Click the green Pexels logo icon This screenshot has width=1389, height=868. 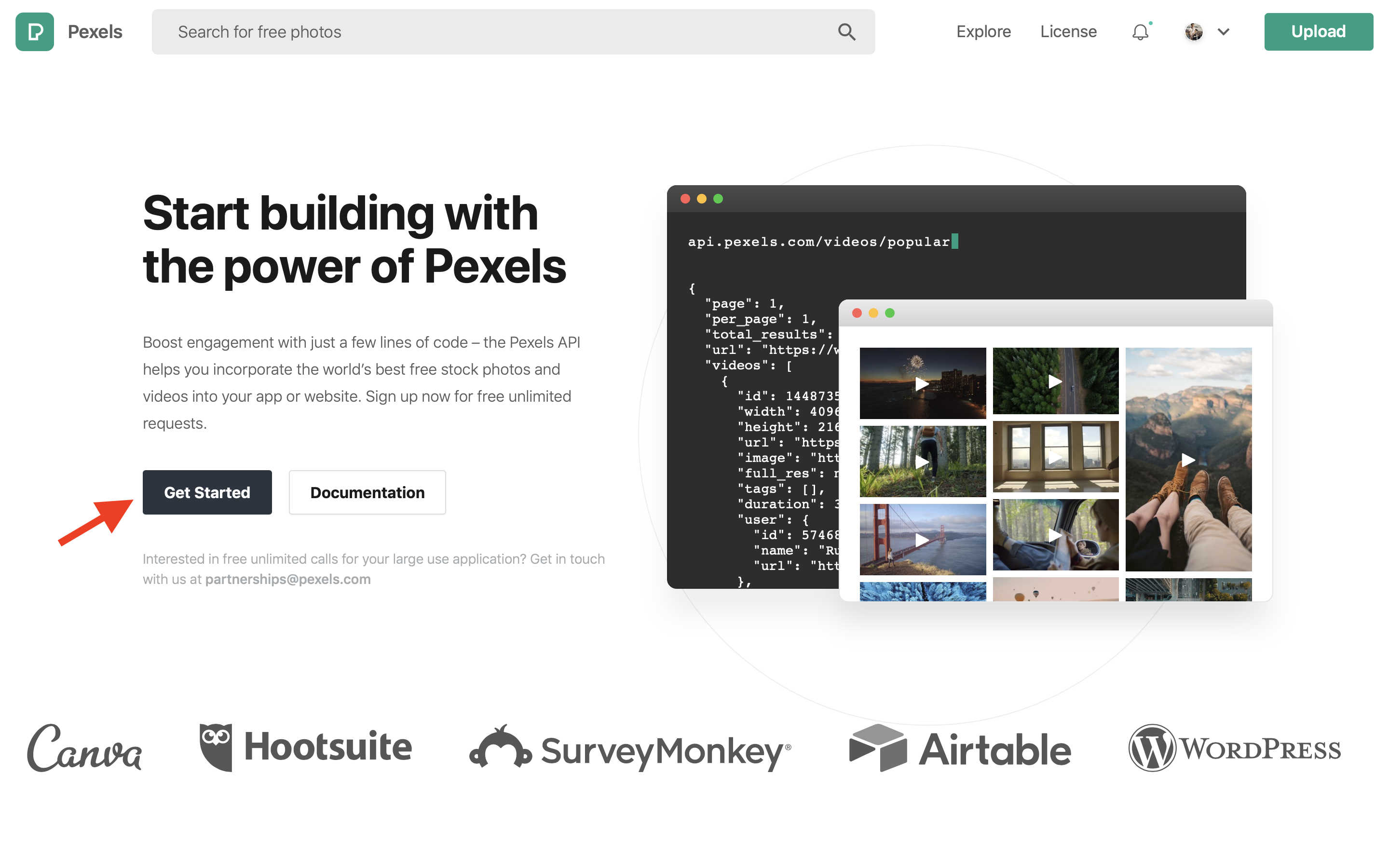(34, 31)
